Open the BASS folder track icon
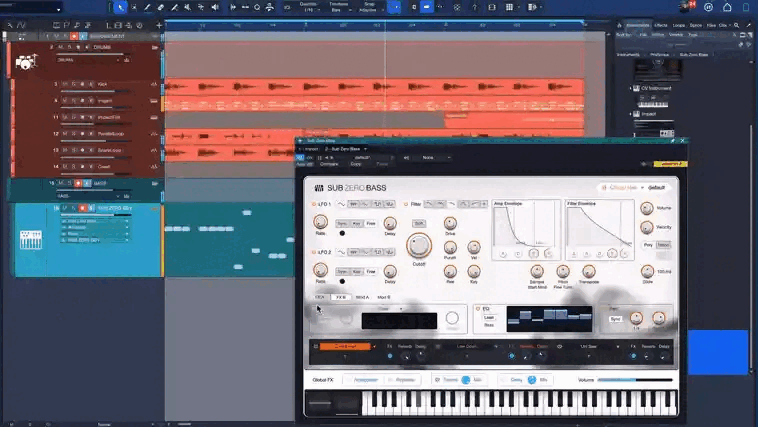Screen dimensions: 758x427 (x=155, y=183)
